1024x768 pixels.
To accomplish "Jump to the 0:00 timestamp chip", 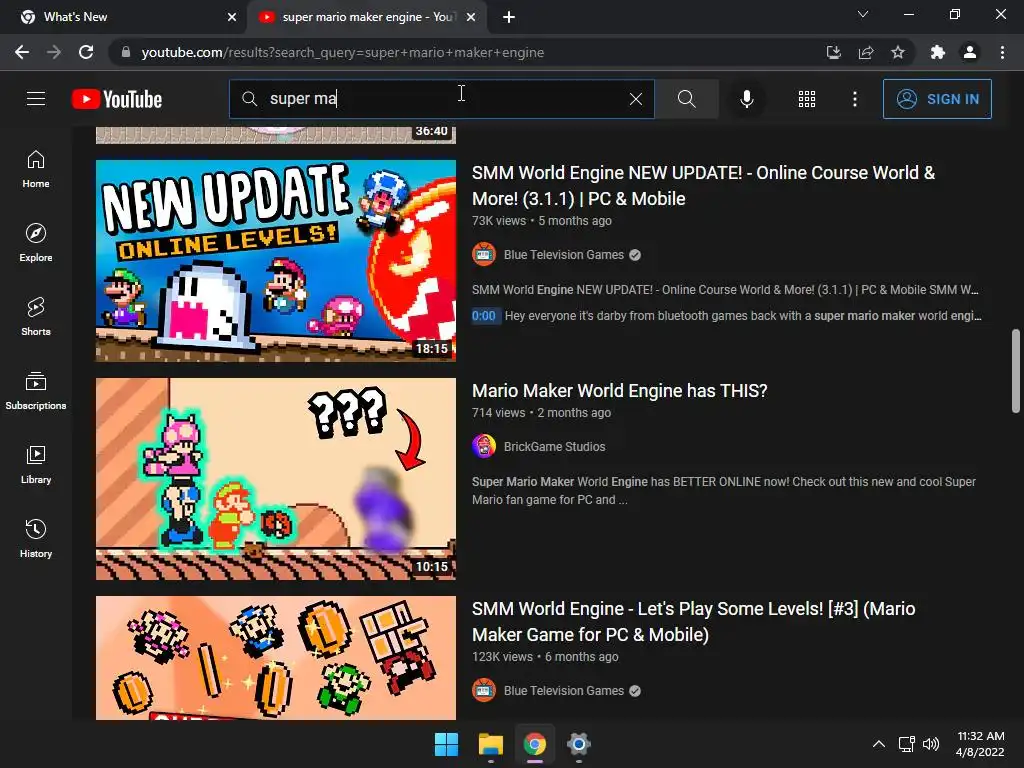I will coord(484,316).
